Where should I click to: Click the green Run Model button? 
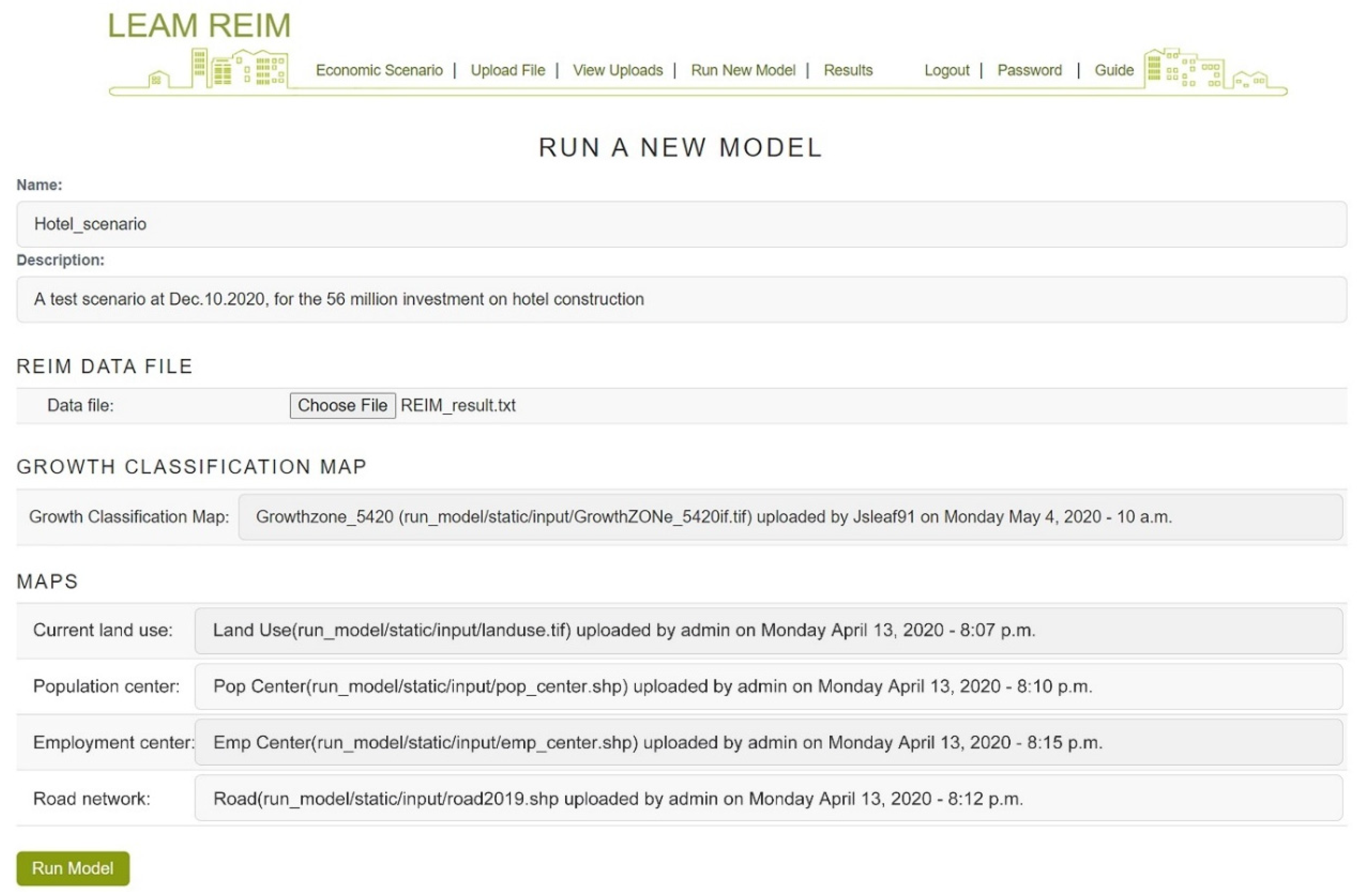coord(72,868)
